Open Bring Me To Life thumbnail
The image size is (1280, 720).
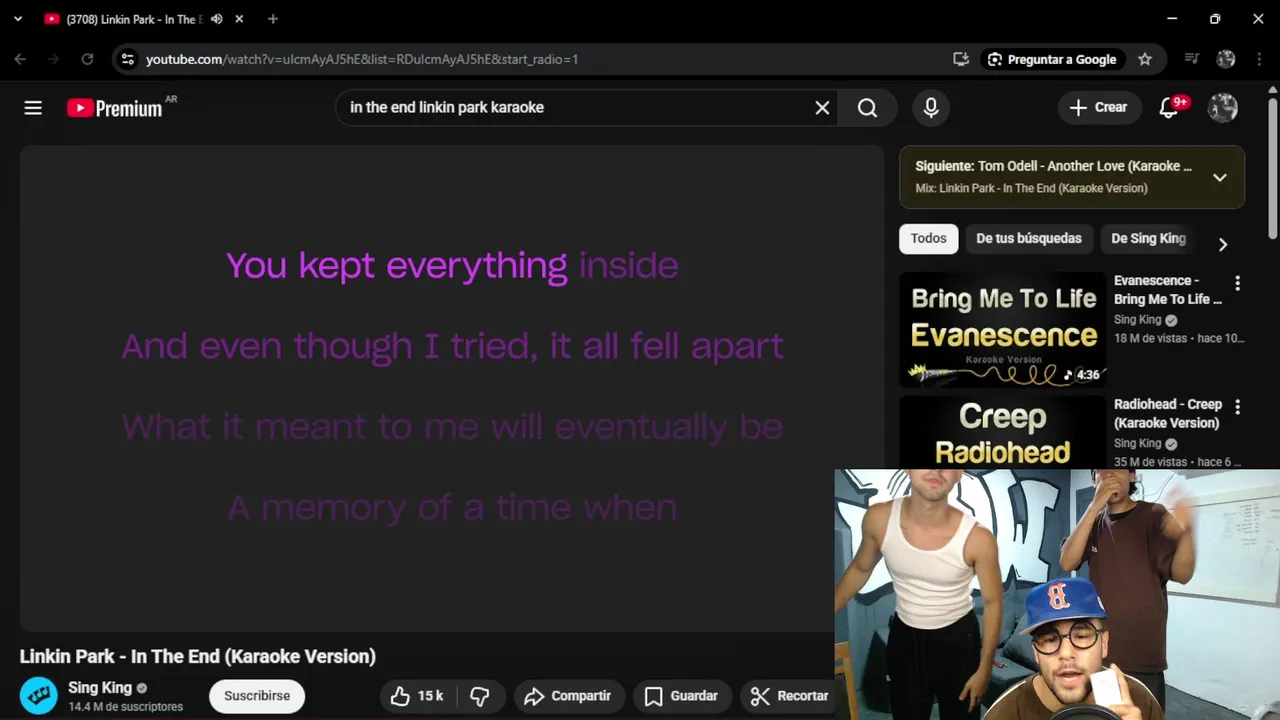[x=1002, y=329]
